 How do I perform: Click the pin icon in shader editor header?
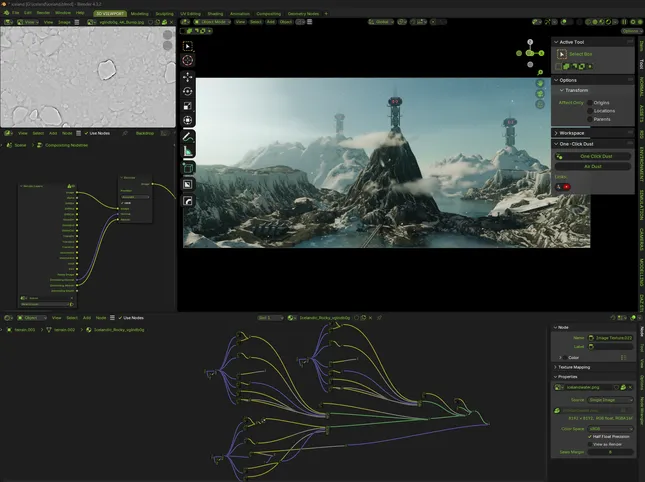tap(379, 317)
